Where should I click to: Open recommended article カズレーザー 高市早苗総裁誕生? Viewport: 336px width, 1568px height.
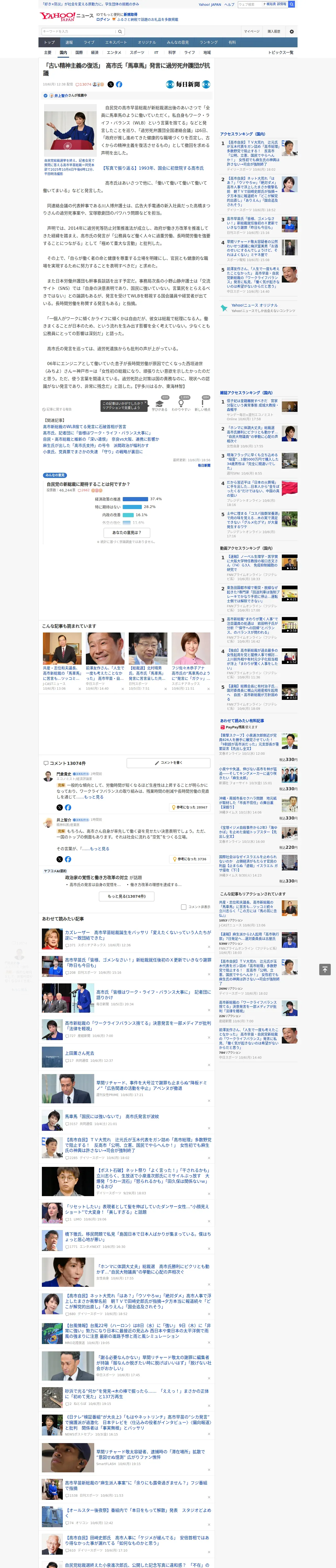(x=138, y=935)
